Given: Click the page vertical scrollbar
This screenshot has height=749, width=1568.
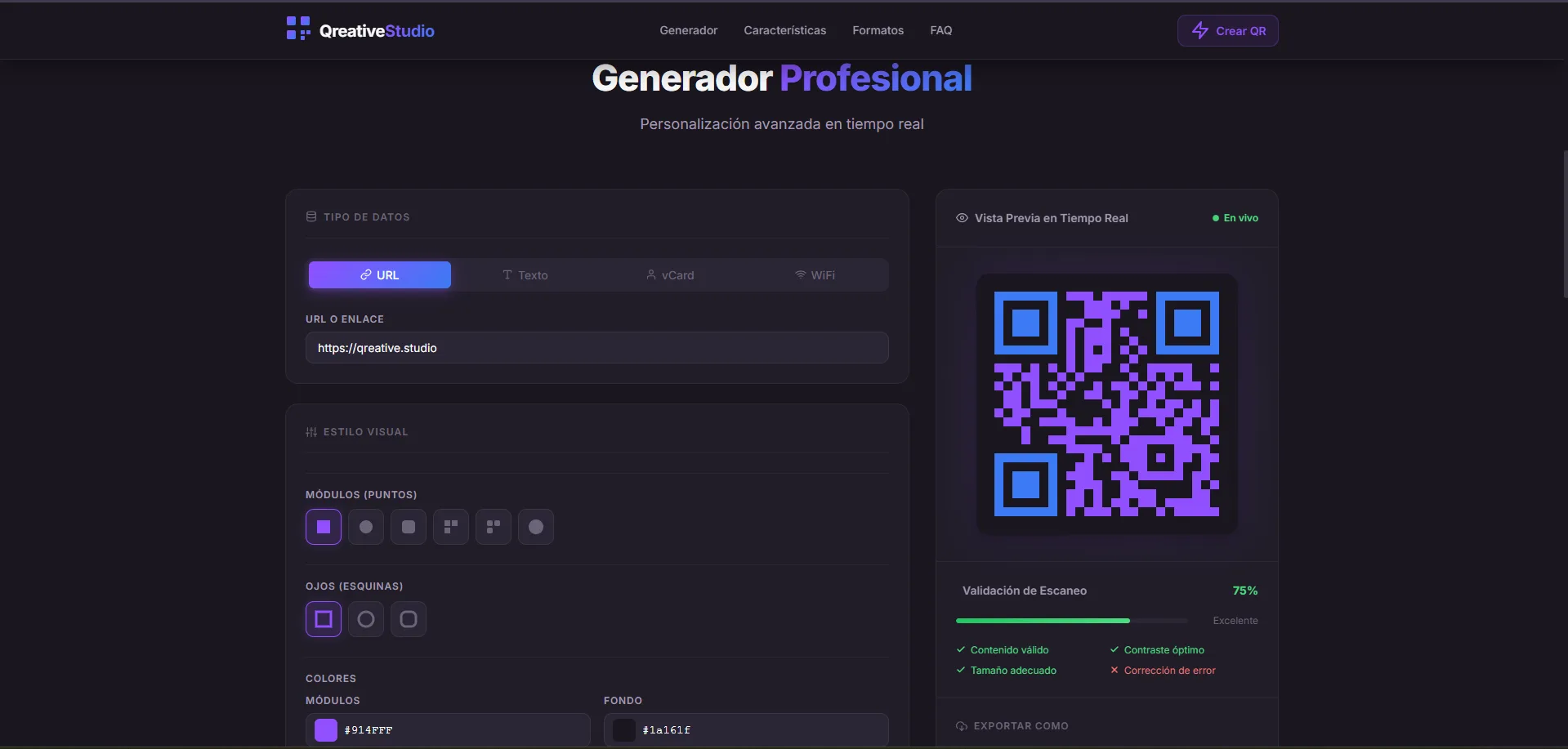Looking at the screenshot, I should coord(1565,225).
